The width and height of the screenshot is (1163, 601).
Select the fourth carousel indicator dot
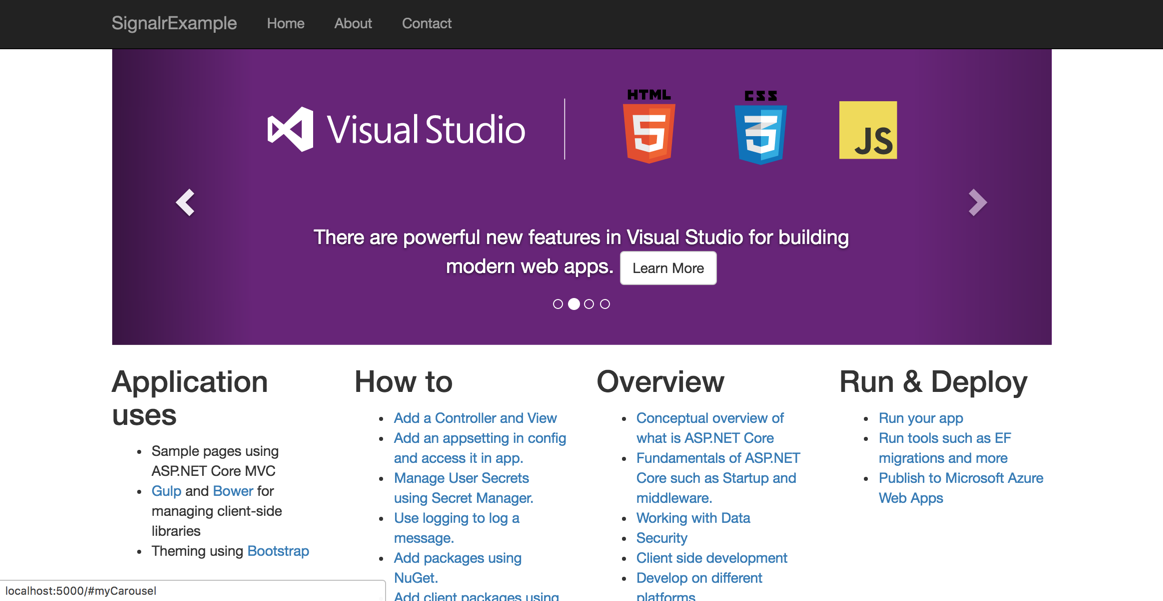pos(605,304)
